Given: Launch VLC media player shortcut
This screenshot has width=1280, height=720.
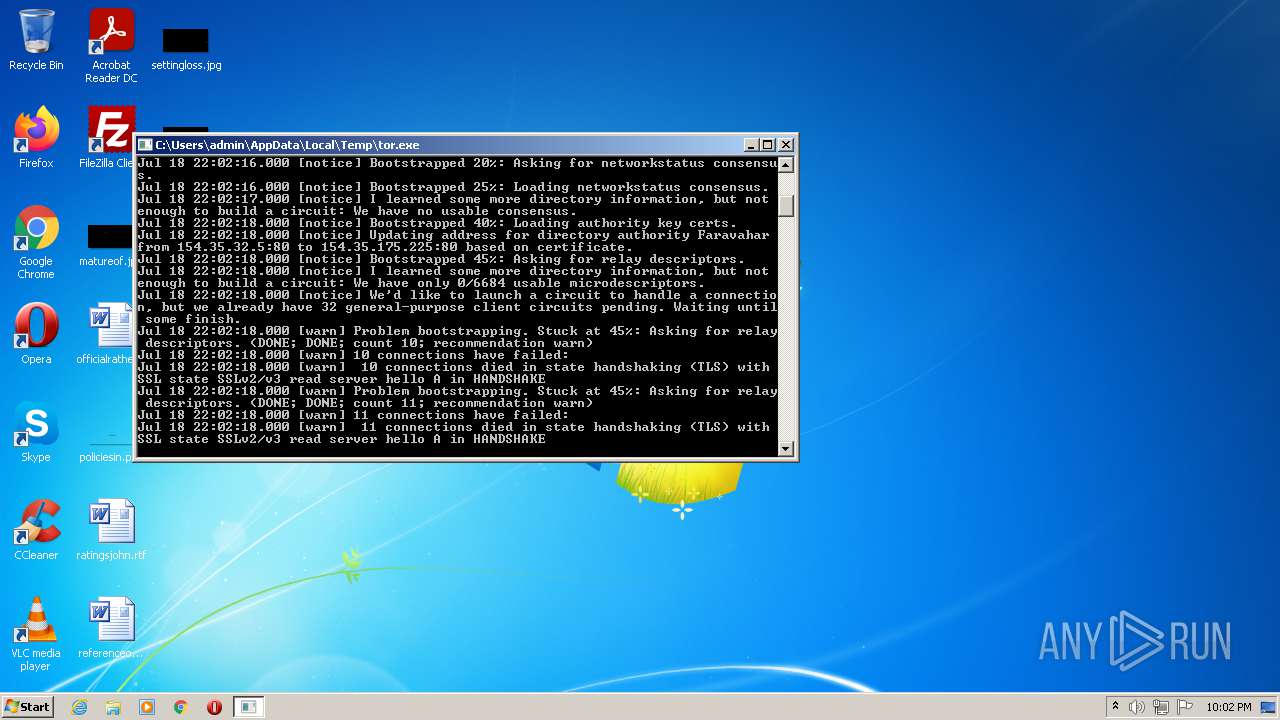Looking at the screenshot, I should pyautogui.click(x=36, y=634).
